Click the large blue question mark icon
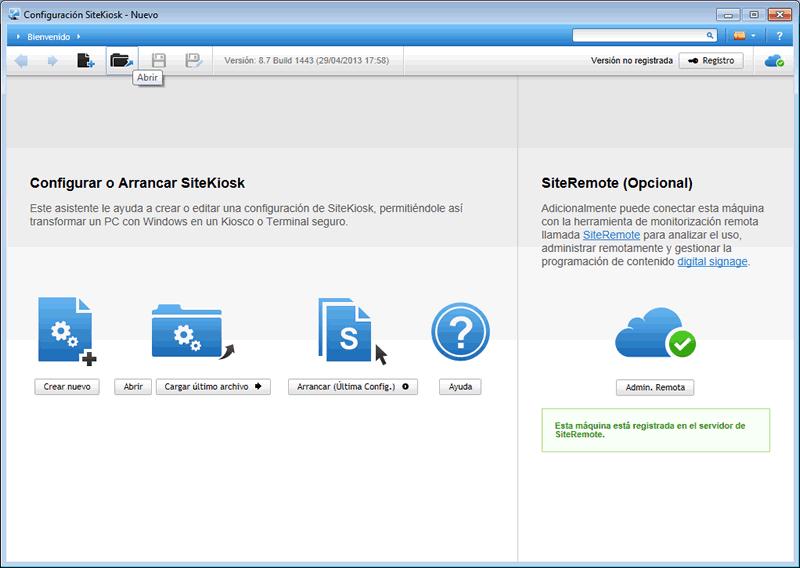800x568 pixels. tap(460, 331)
